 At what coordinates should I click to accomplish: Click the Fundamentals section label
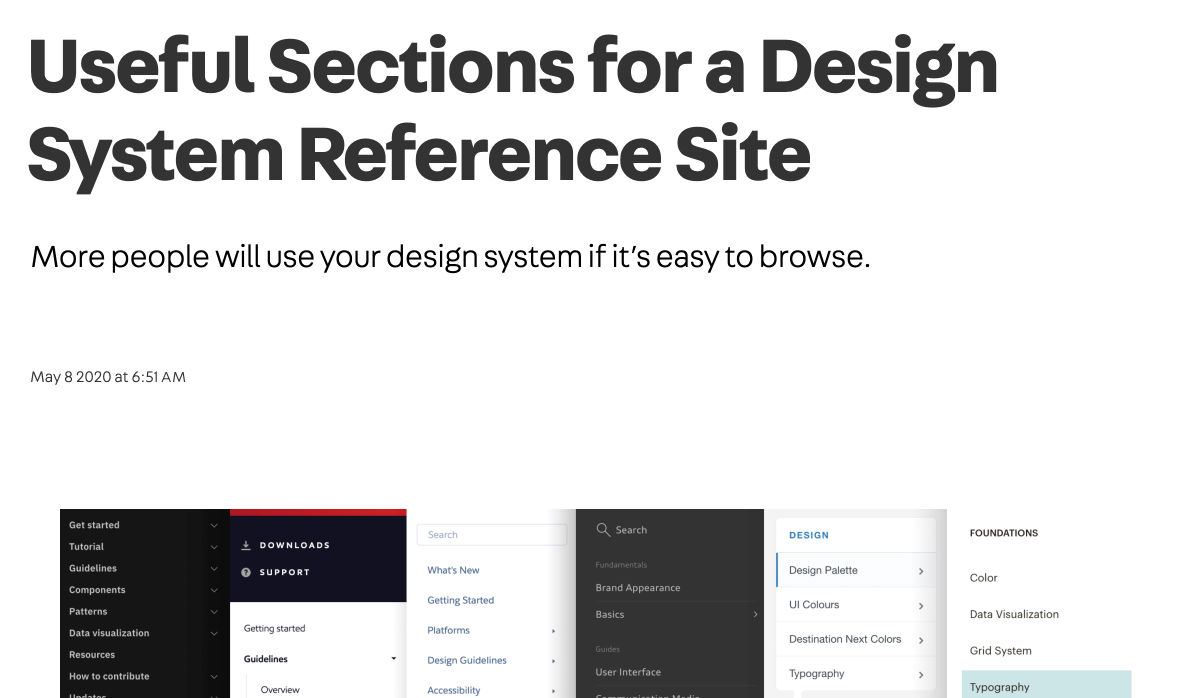(621, 565)
